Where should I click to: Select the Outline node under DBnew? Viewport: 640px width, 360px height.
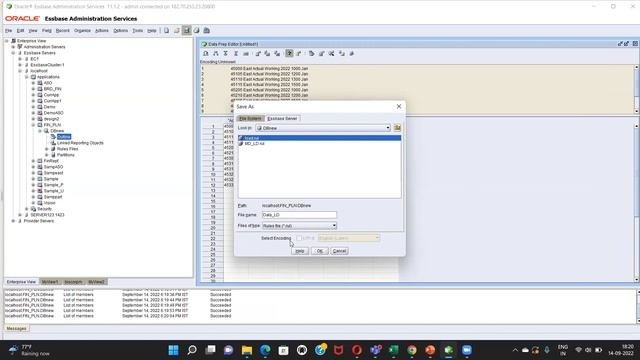[x=64, y=137]
